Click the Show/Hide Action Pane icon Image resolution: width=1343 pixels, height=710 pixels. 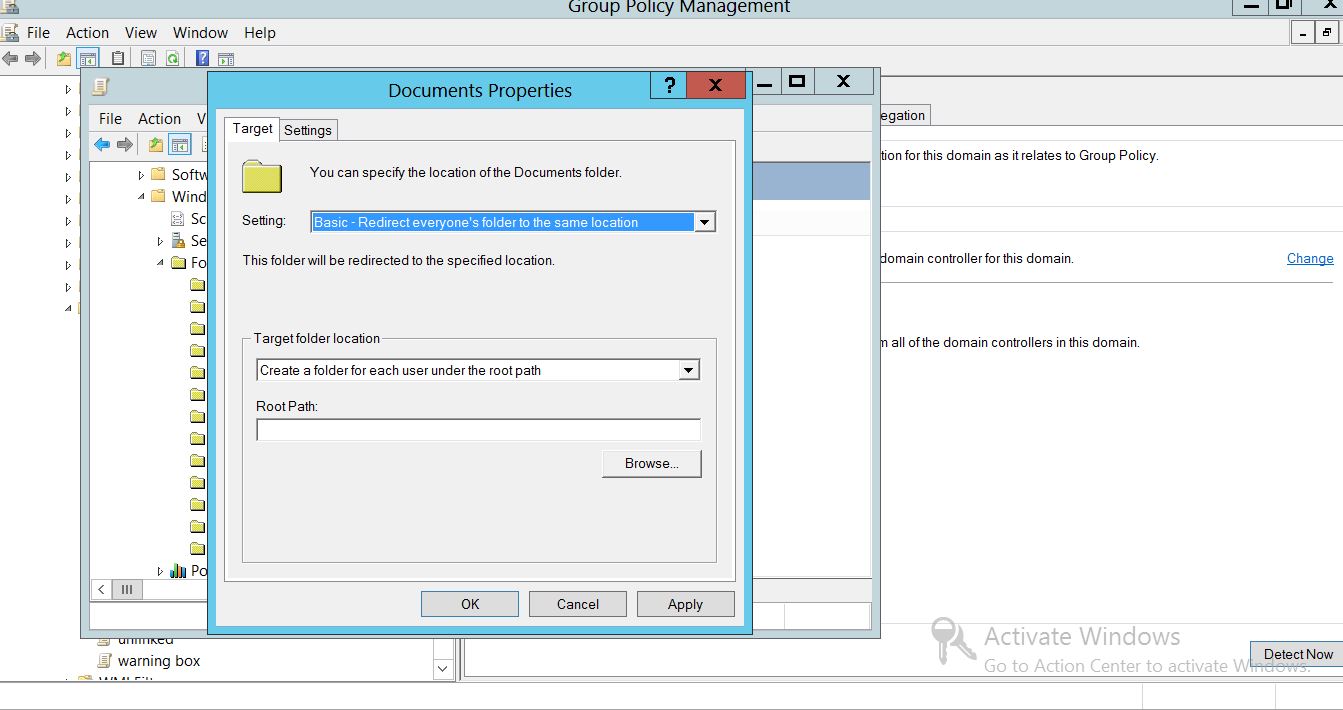coord(226,59)
